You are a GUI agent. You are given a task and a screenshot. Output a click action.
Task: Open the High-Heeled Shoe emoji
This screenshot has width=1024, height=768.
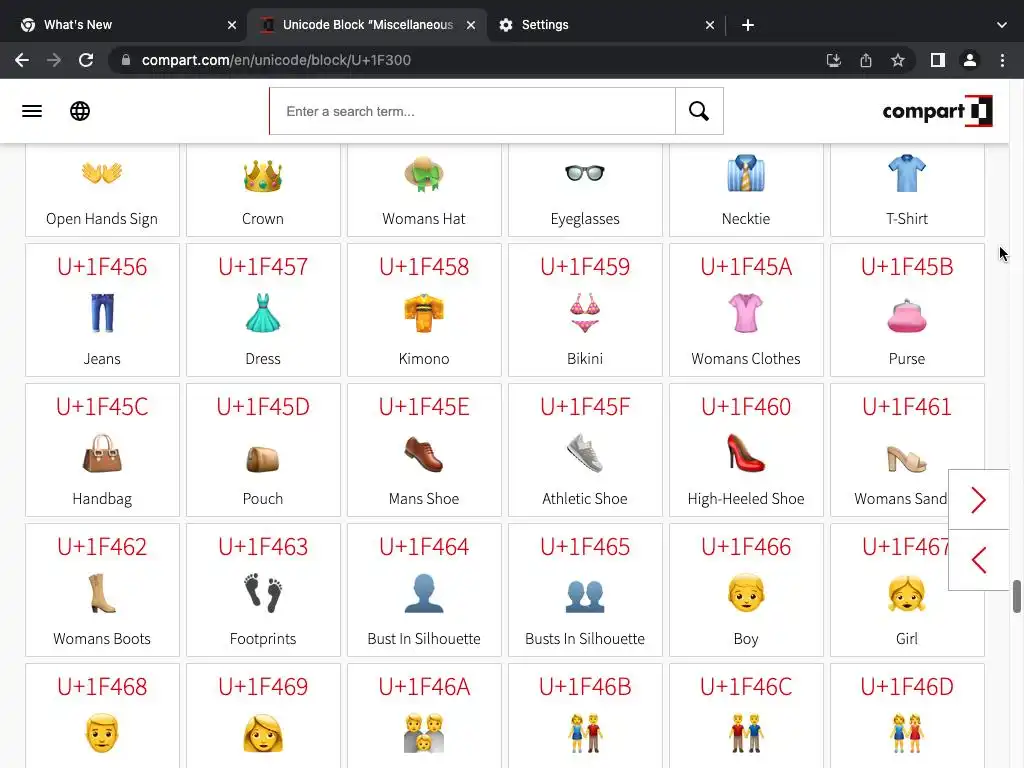[x=746, y=450]
